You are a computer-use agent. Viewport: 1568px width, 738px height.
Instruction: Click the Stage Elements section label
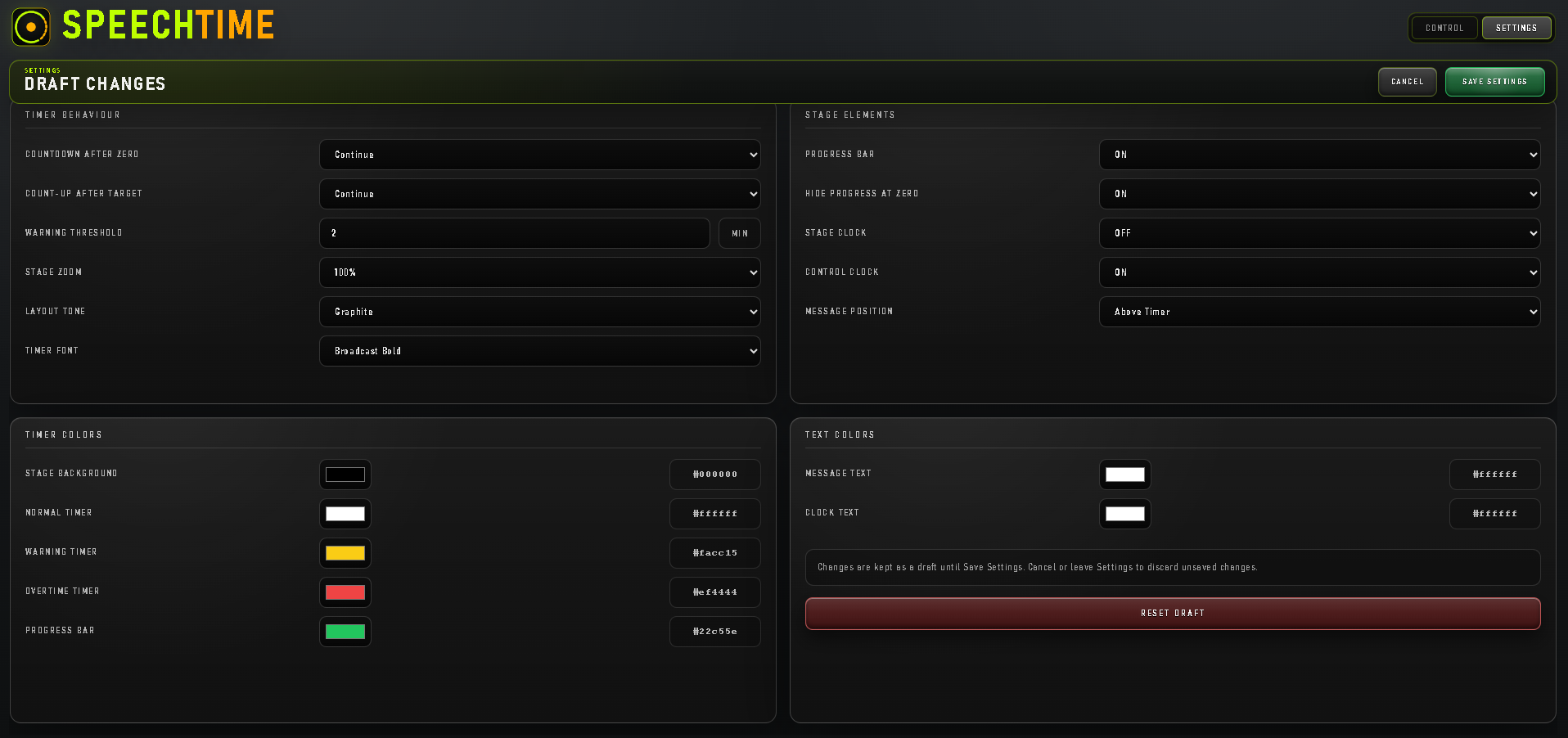coord(850,115)
